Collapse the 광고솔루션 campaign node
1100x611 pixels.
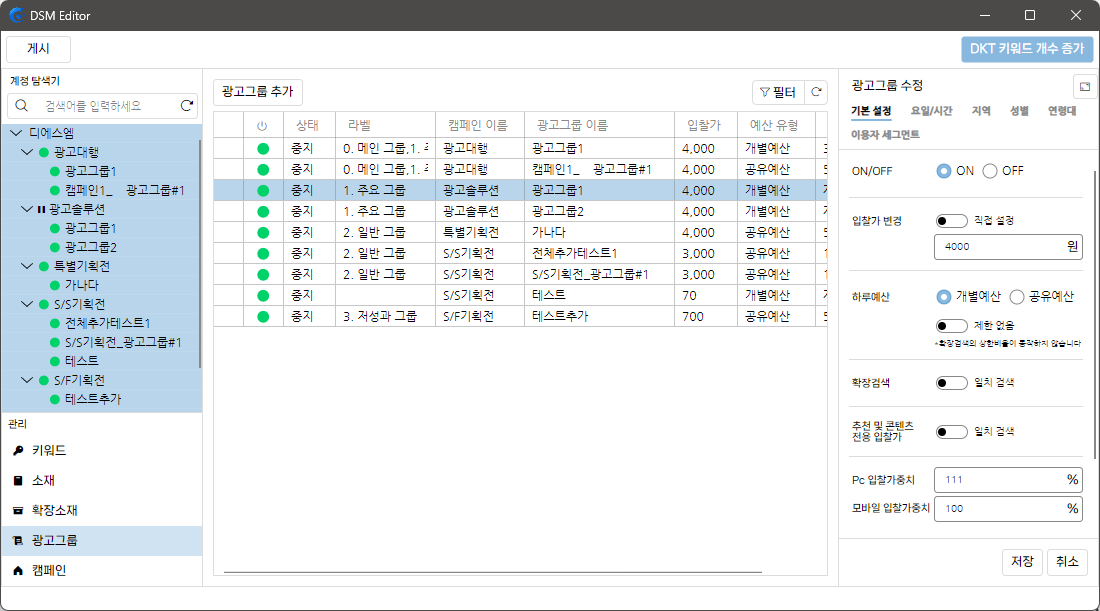click(27, 210)
